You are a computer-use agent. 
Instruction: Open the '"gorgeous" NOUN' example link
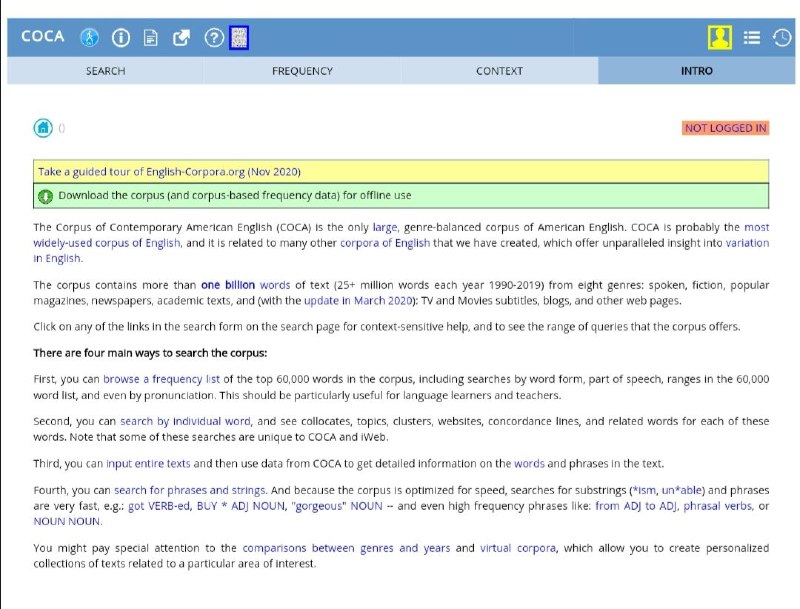(x=337, y=506)
